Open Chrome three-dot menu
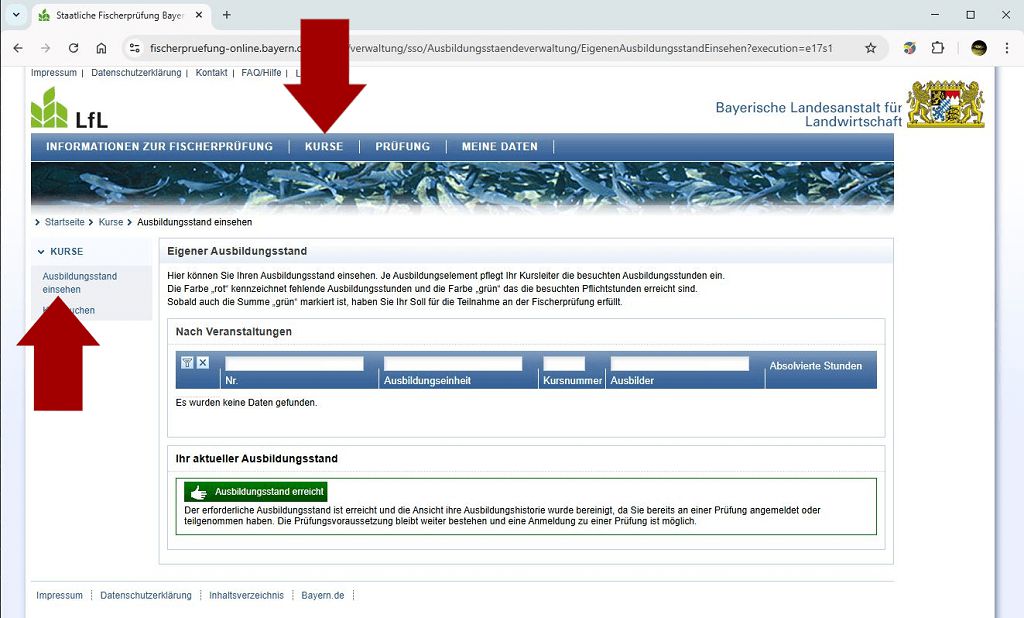 (1006, 48)
